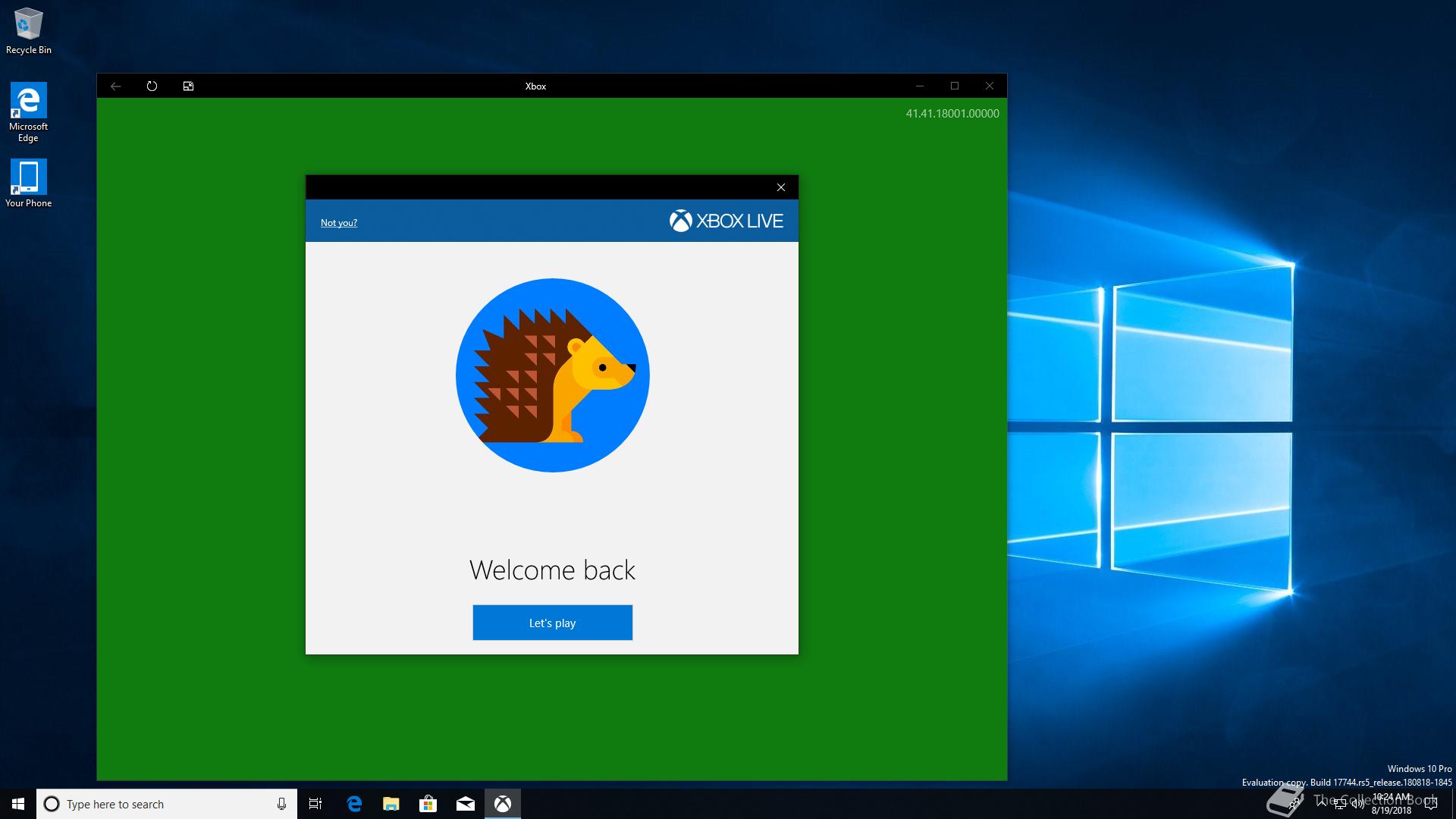This screenshot has height=819, width=1456.
Task: Open Action Center notifications
Action: coord(1431,804)
